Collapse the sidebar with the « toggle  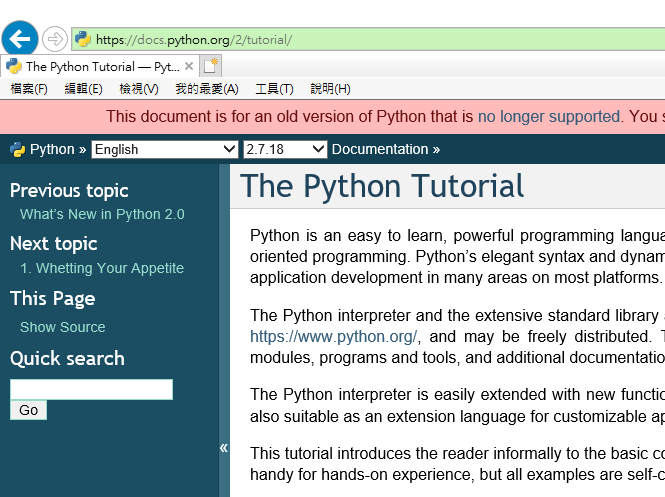pos(224,448)
